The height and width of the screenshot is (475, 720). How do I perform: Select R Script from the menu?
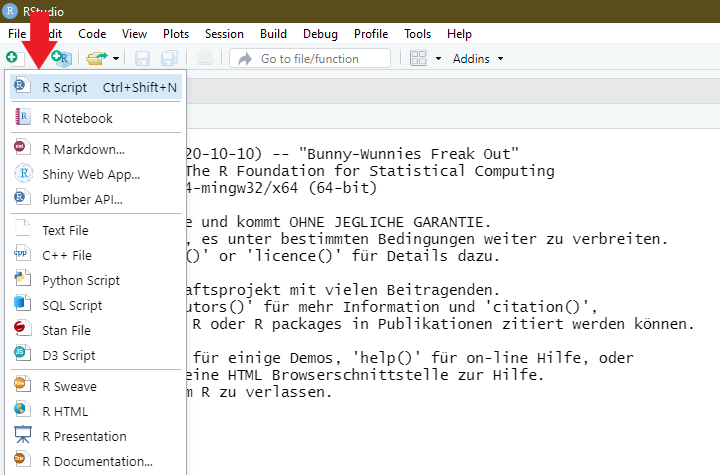[96, 87]
